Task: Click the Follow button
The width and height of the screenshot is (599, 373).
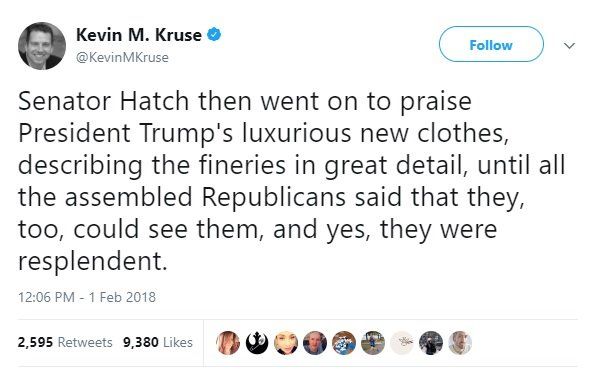Action: click(x=491, y=44)
